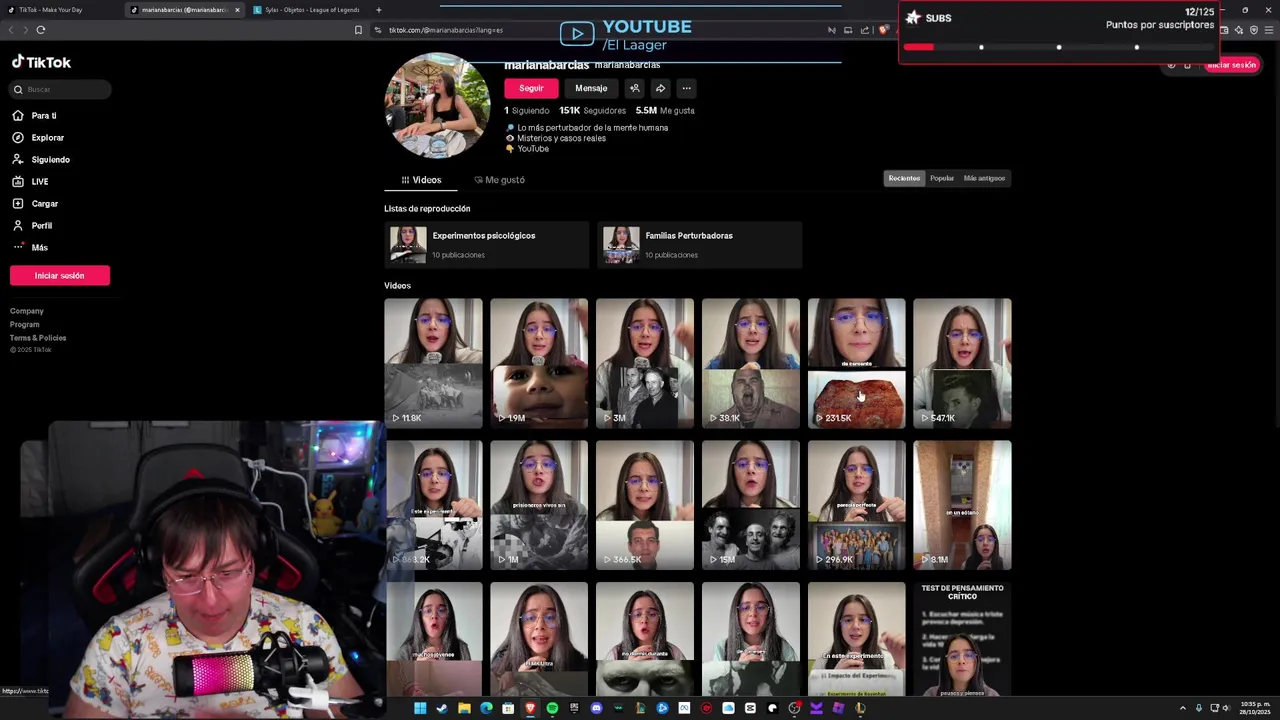This screenshot has width=1280, height=720.
Task: Open the Program footer link
Action: click(x=25, y=324)
